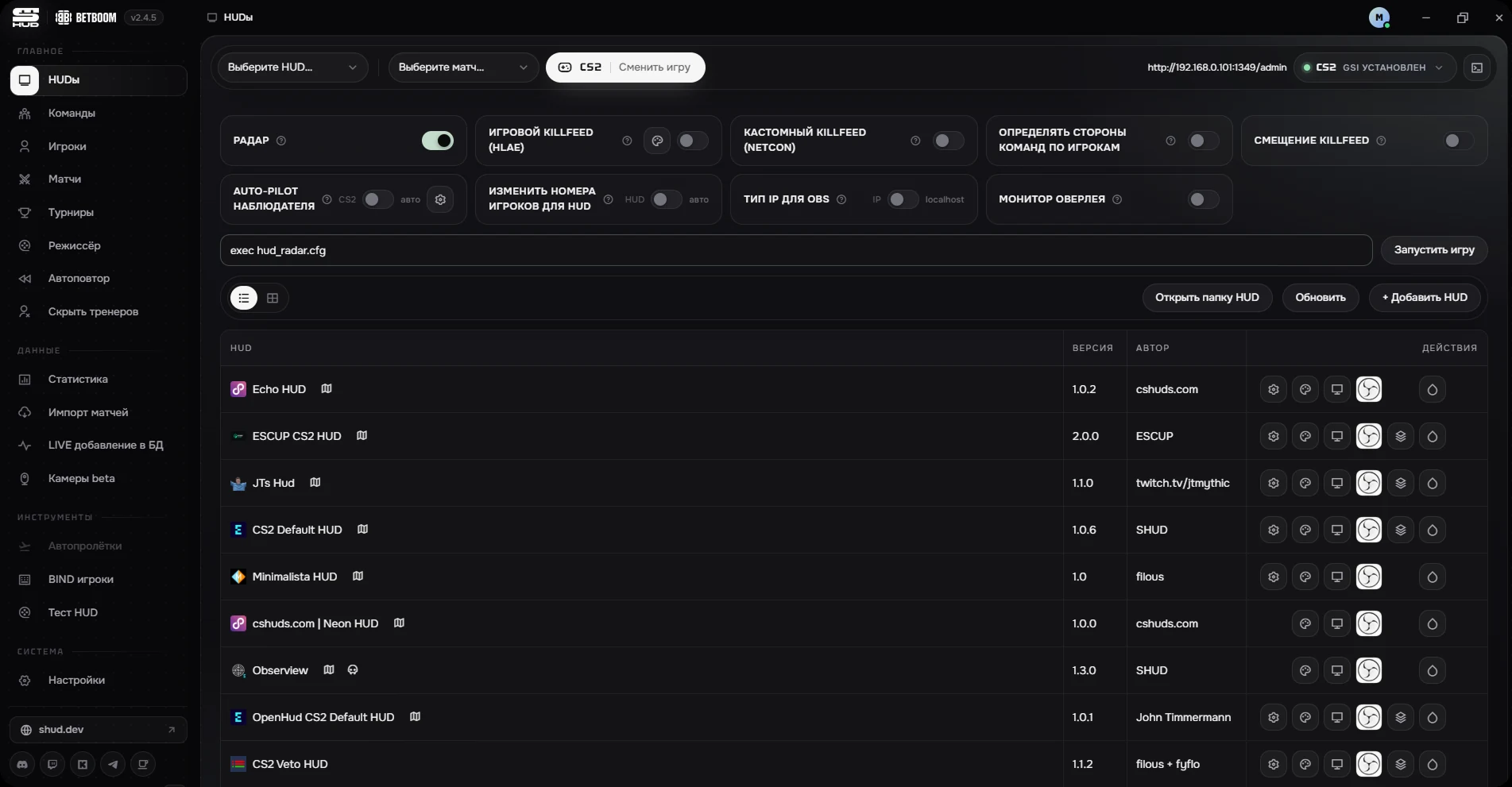Viewport: 1512px width, 787px height.
Task: Open shud.dev external link in sidebar
Action: pyautogui.click(x=99, y=730)
